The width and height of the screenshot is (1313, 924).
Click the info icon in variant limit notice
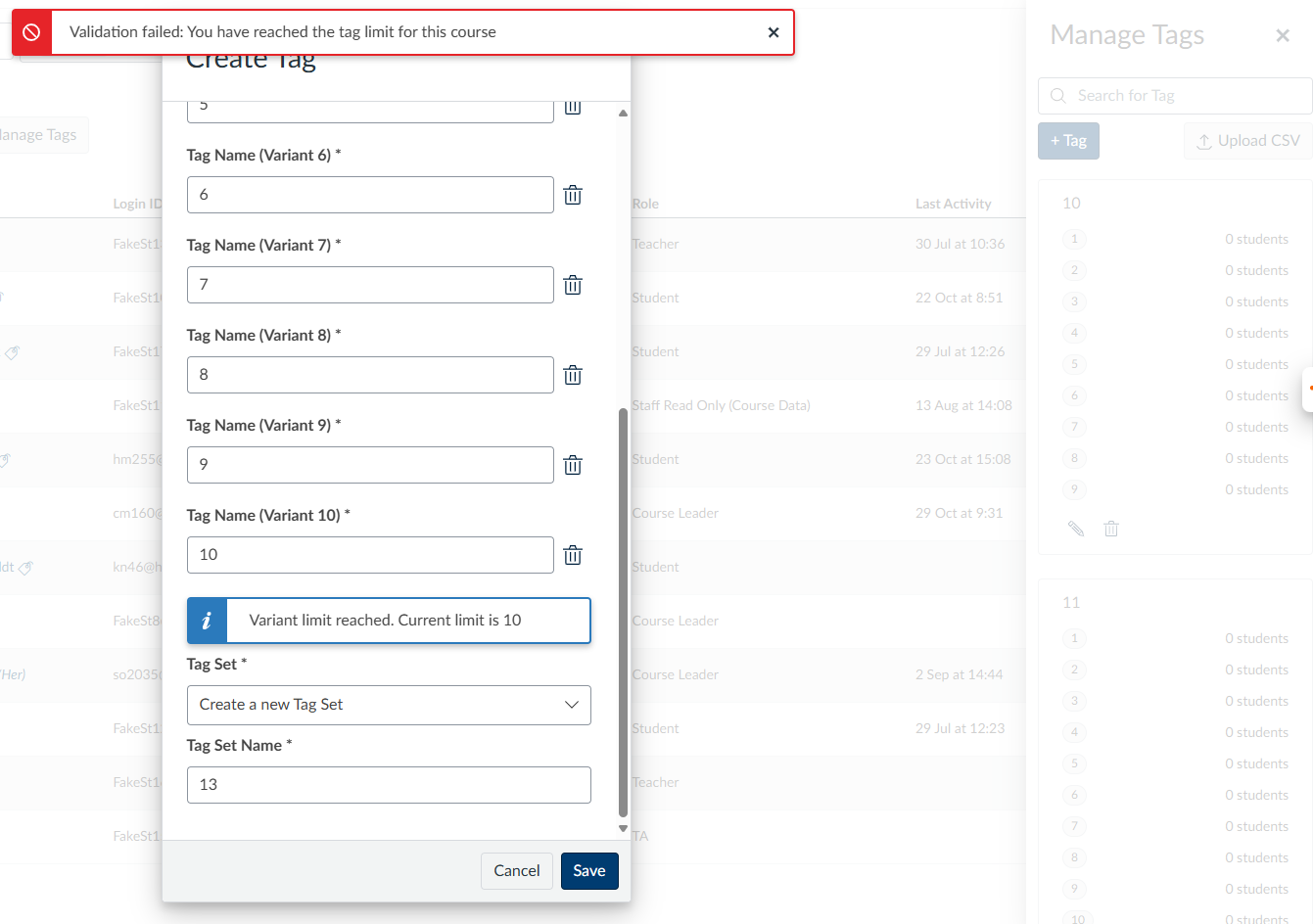coord(207,621)
